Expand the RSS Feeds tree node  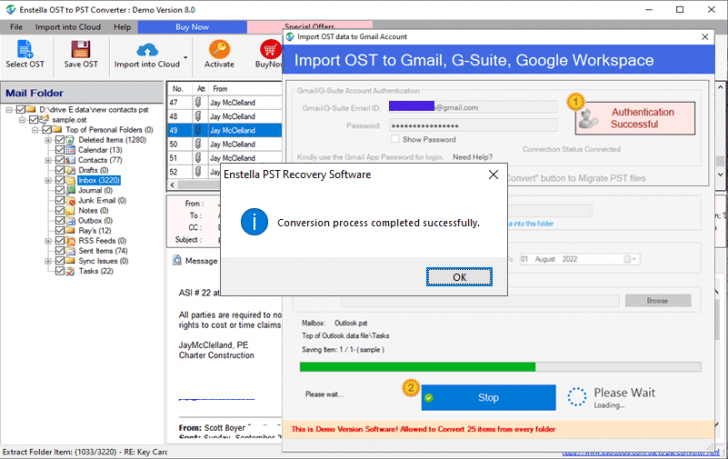[x=48, y=241]
